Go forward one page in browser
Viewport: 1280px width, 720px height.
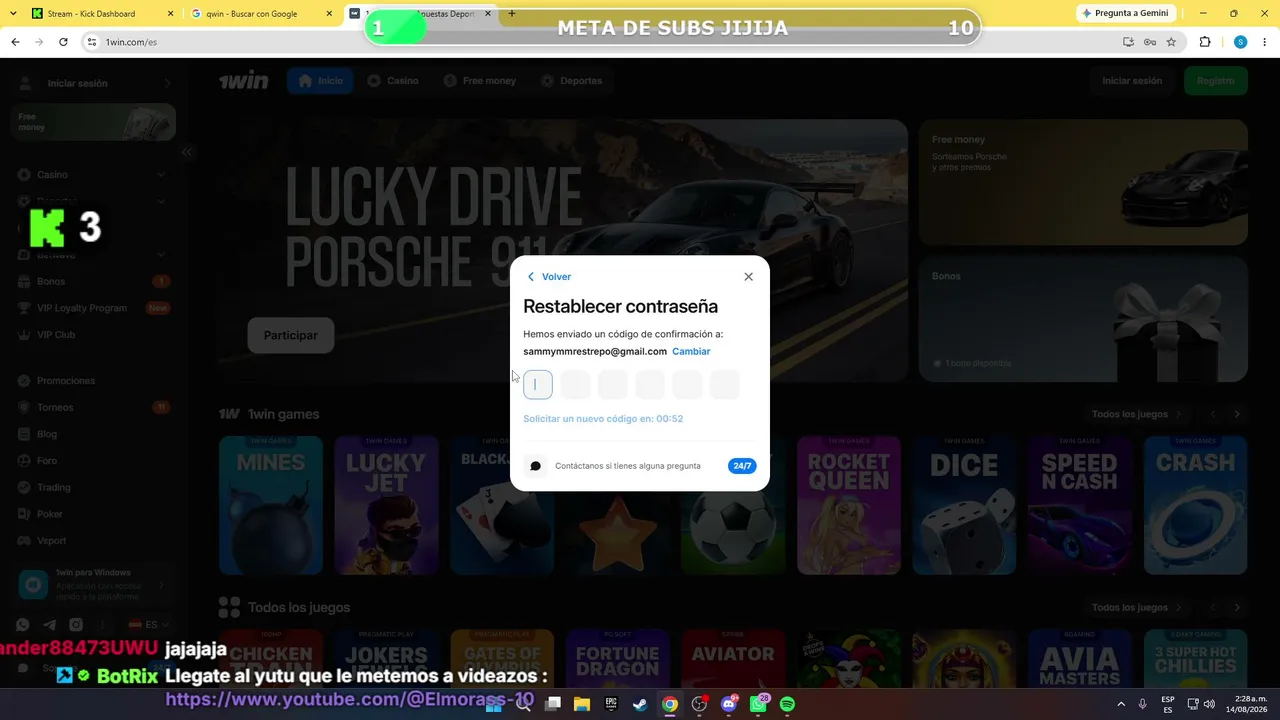point(39,42)
